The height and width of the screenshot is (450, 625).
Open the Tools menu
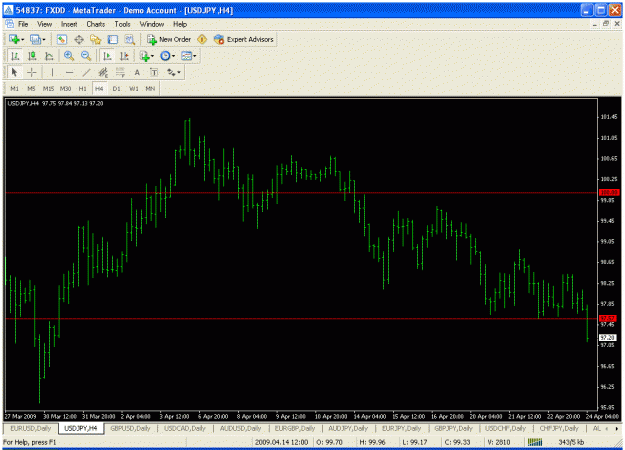click(122, 24)
